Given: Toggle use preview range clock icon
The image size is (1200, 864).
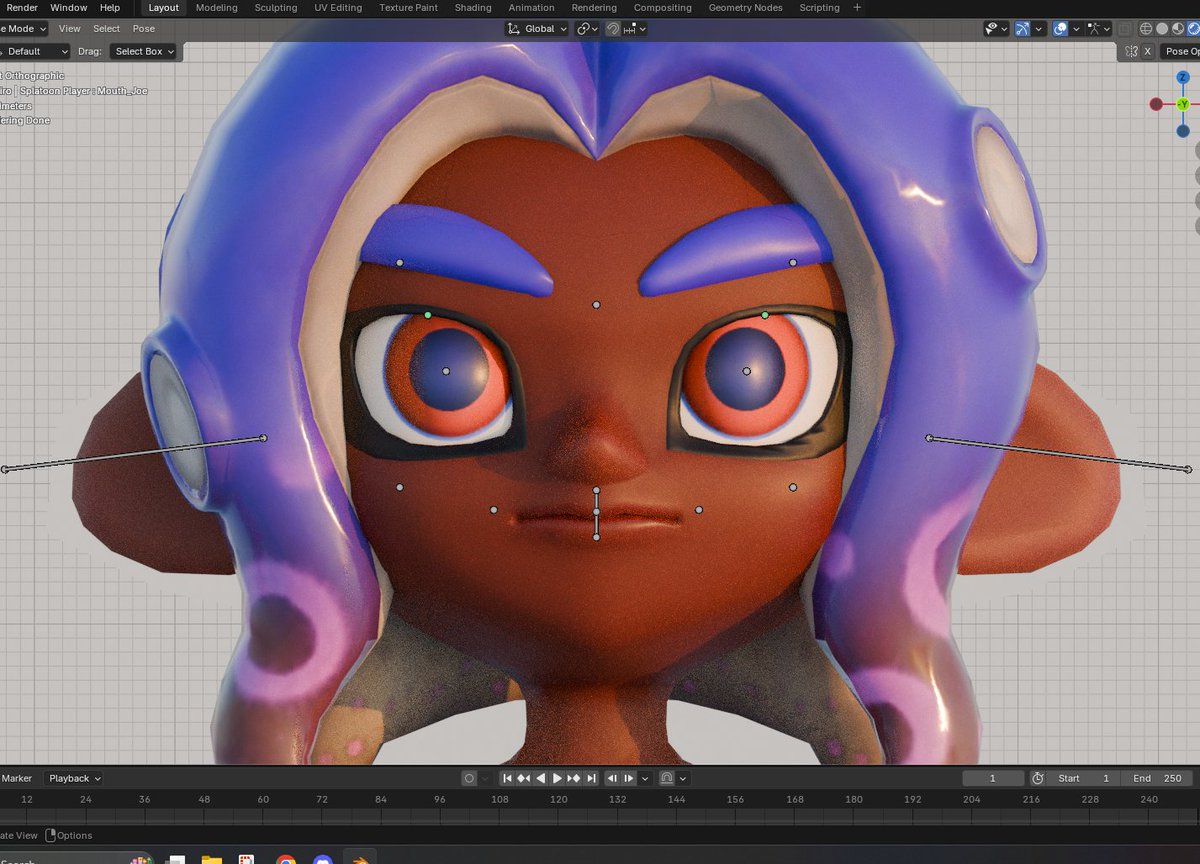Looking at the screenshot, I should (1038, 778).
